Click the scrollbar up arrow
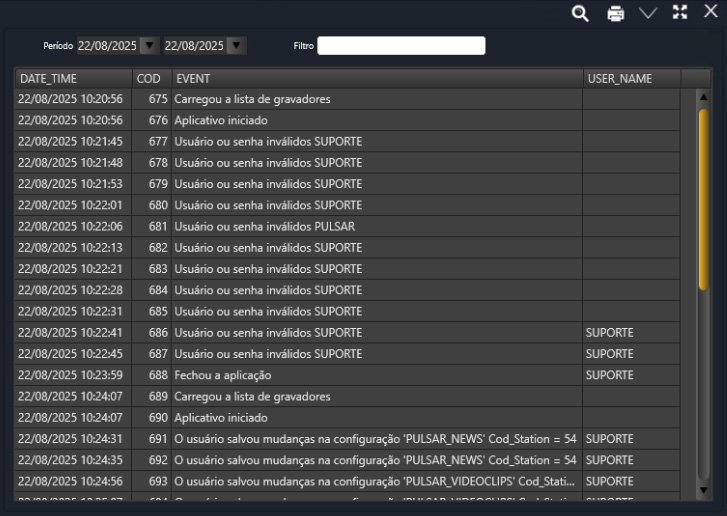 tap(703, 97)
